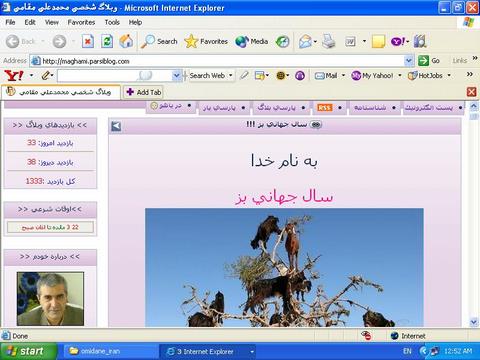Click the History icon next to Media
Viewport: 480px width, 360px height.
pyautogui.click(x=283, y=41)
